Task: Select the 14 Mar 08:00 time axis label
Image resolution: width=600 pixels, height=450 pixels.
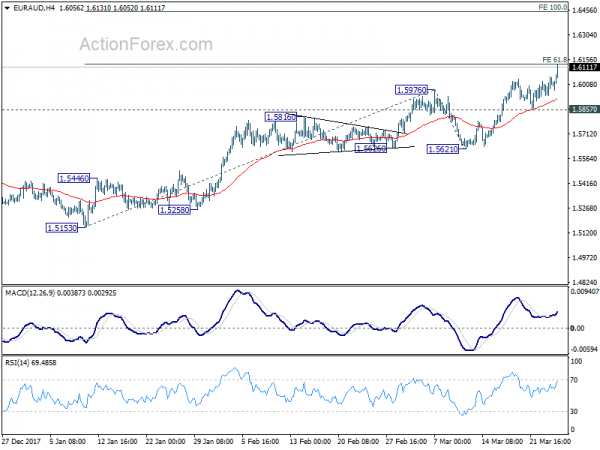Action: pyautogui.click(x=502, y=441)
